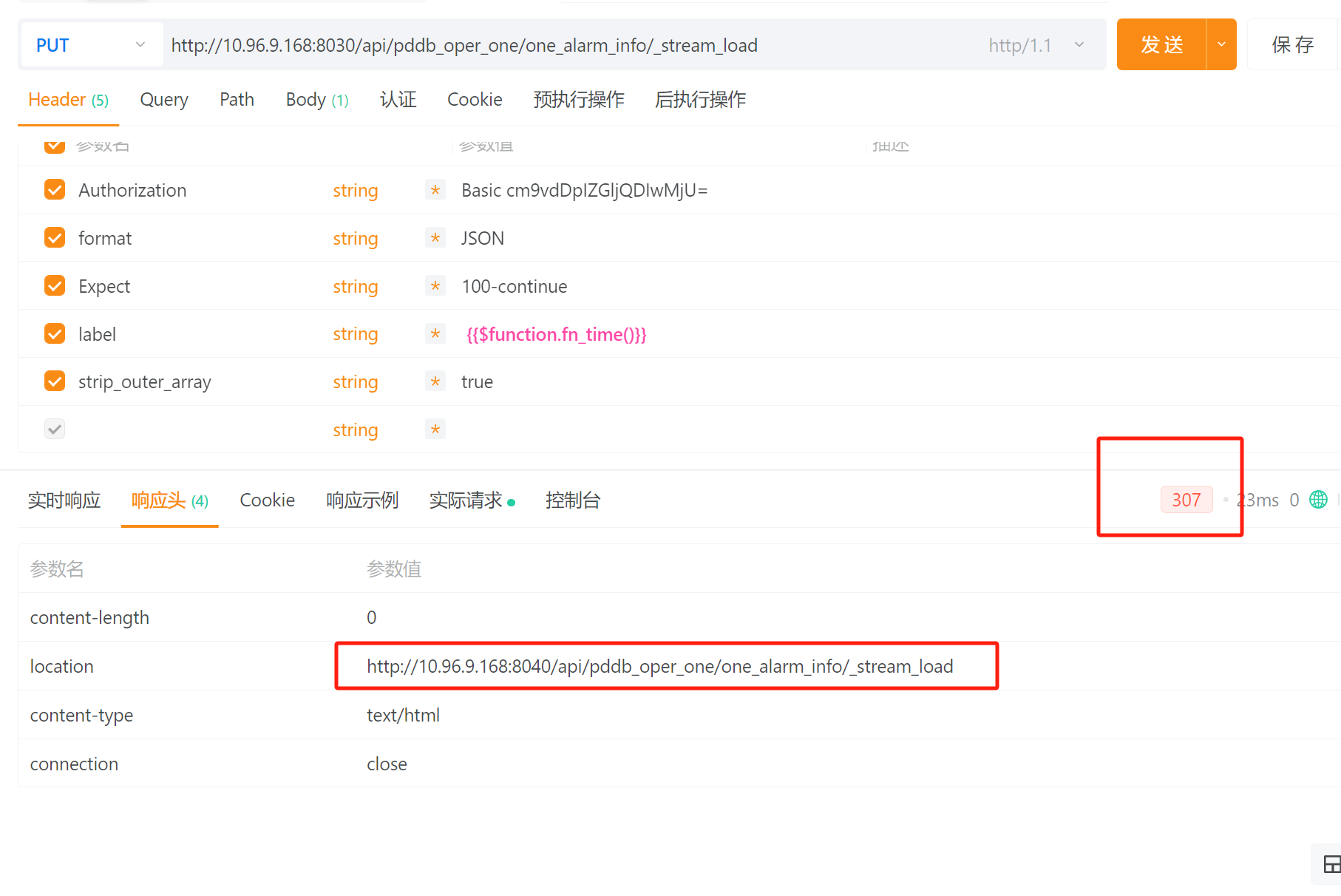Switch to the 响应头 (4) response headers tab
Screen dimensions: 1341x896
[170, 500]
